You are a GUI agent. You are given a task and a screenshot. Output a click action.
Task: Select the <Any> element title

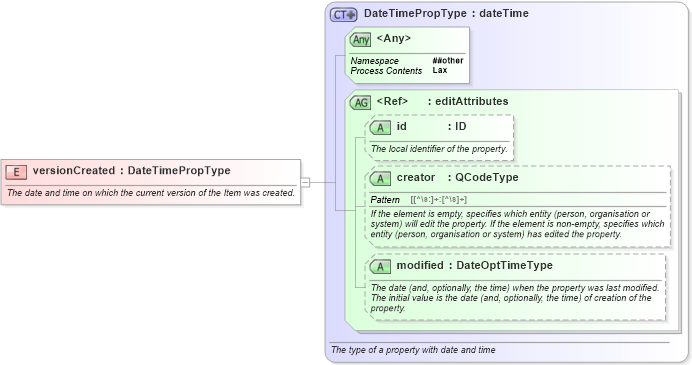point(394,38)
